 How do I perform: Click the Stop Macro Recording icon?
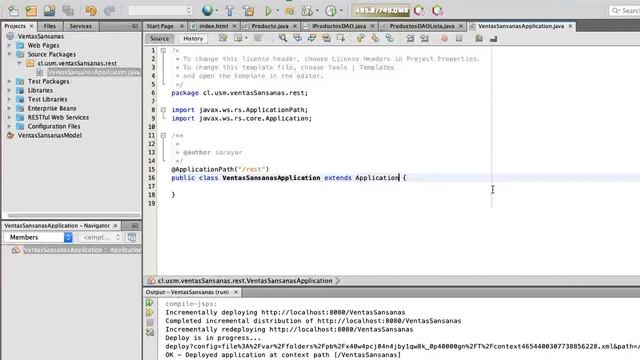point(459,38)
